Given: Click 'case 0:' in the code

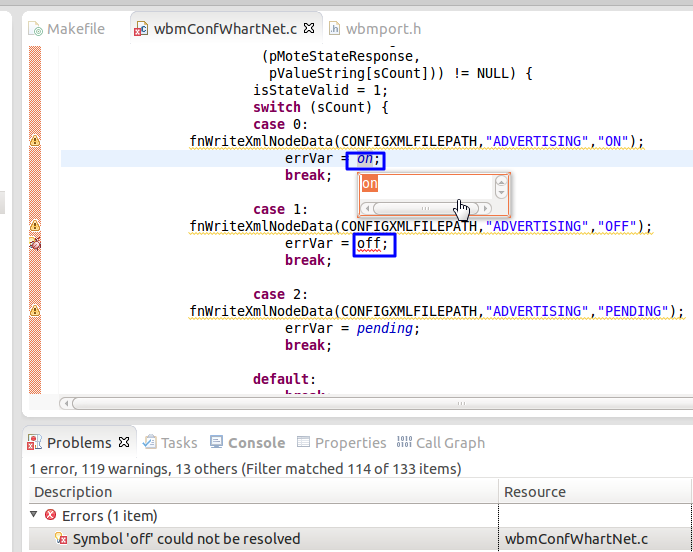Looking at the screenshot, I should pos(280,124).
